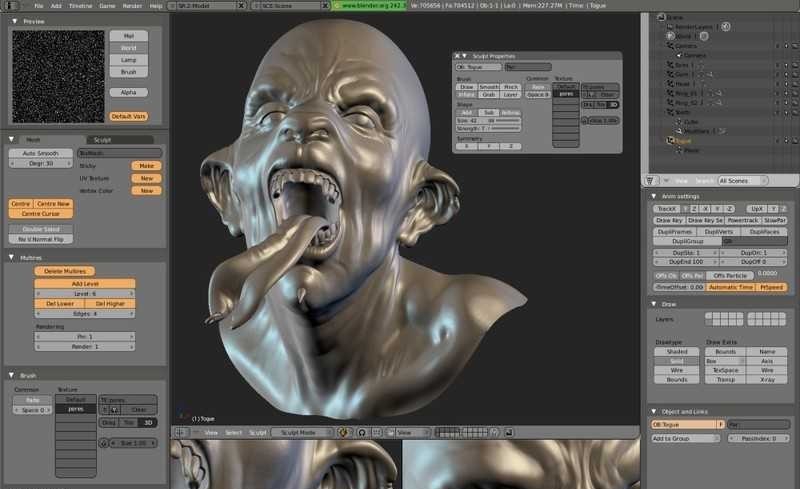Viewport: 800px width, 489px height.
Task: Collapse the Anim settings panel
Action: click(x=654, y=196)
